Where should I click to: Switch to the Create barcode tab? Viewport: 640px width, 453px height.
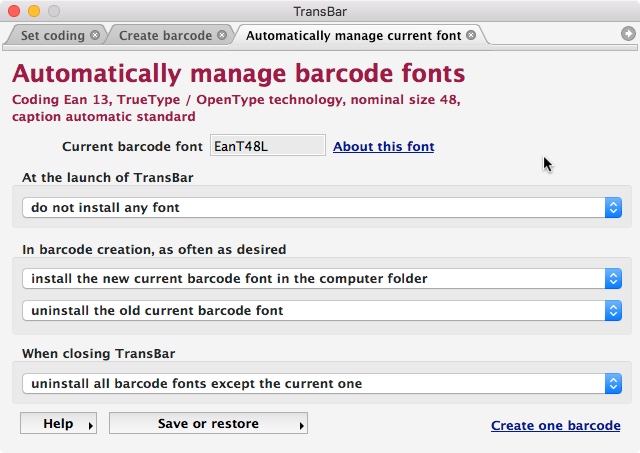[165, 36]
